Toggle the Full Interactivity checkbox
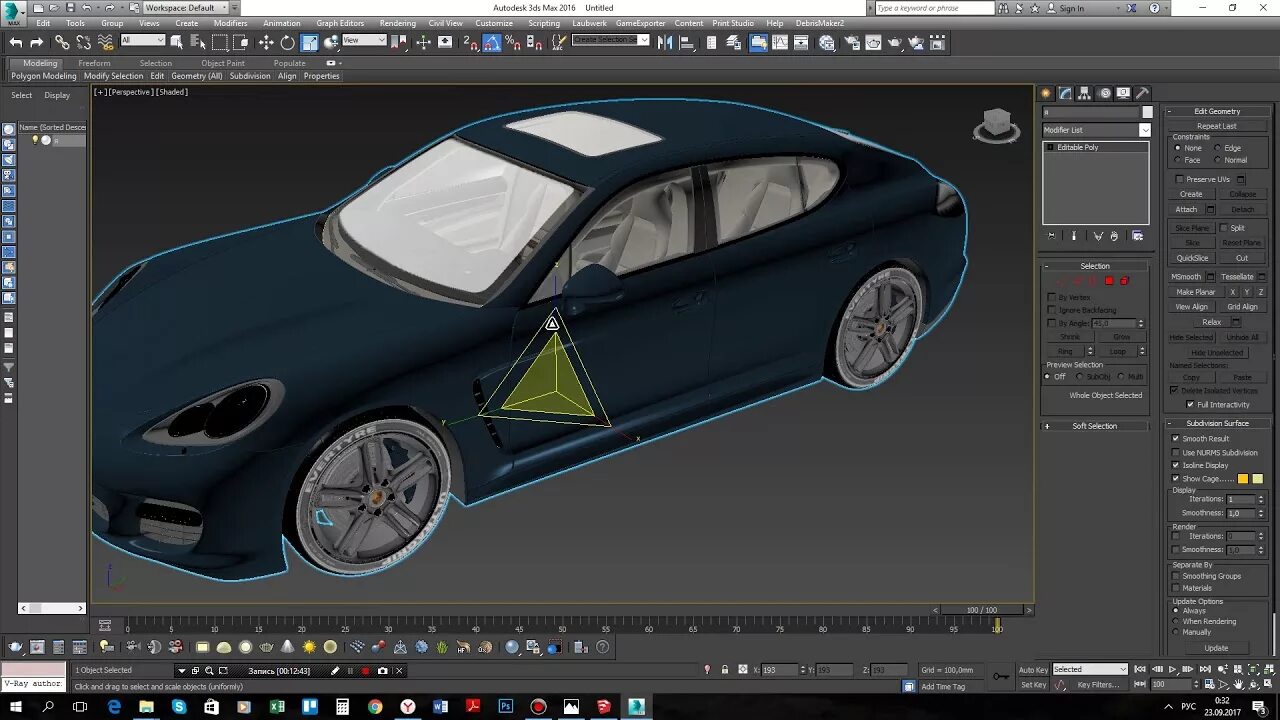 tap(1190, 404)
